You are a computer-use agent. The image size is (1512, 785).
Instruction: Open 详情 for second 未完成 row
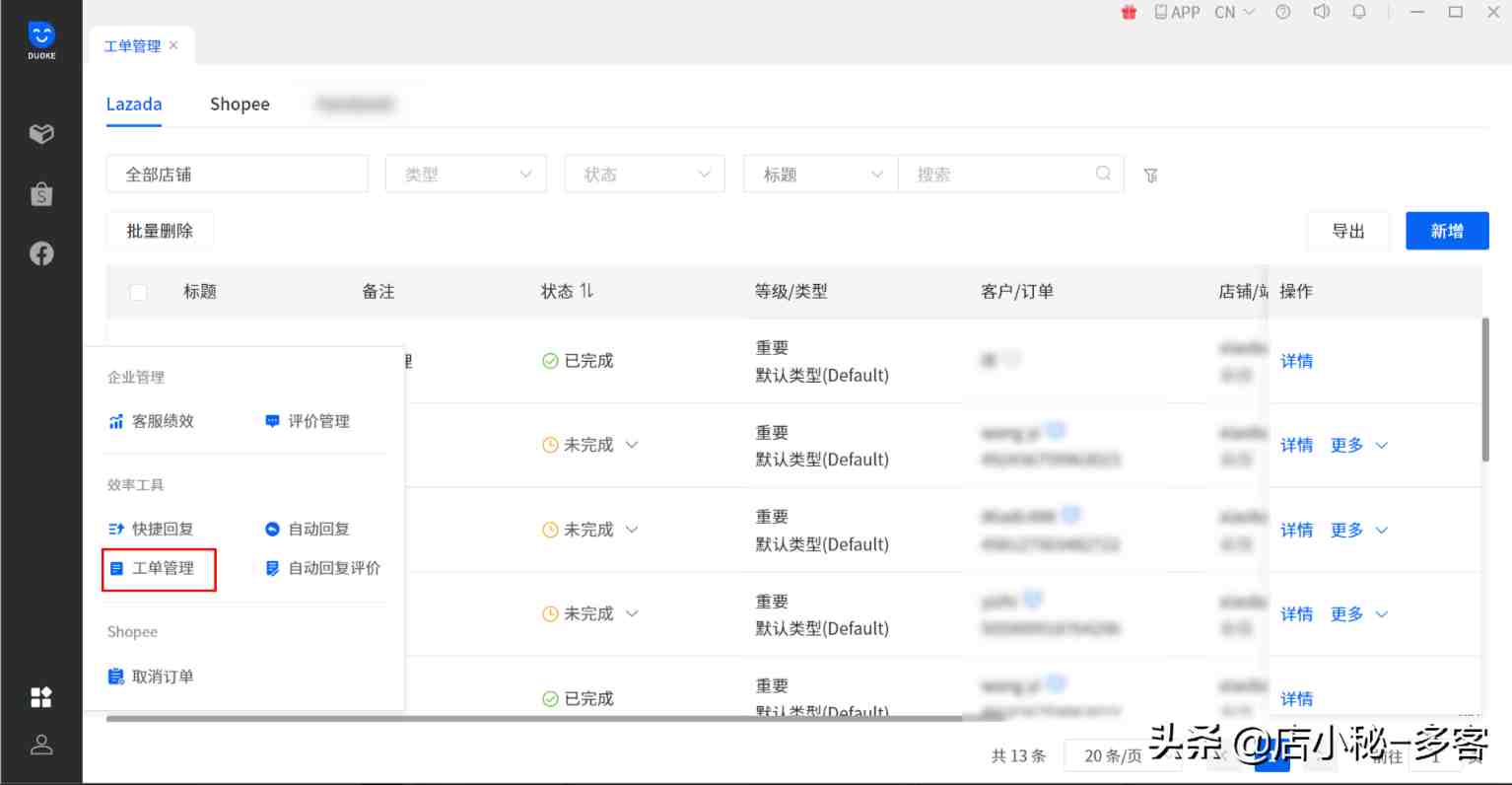pyautogui.click(x=1296, y=531)
